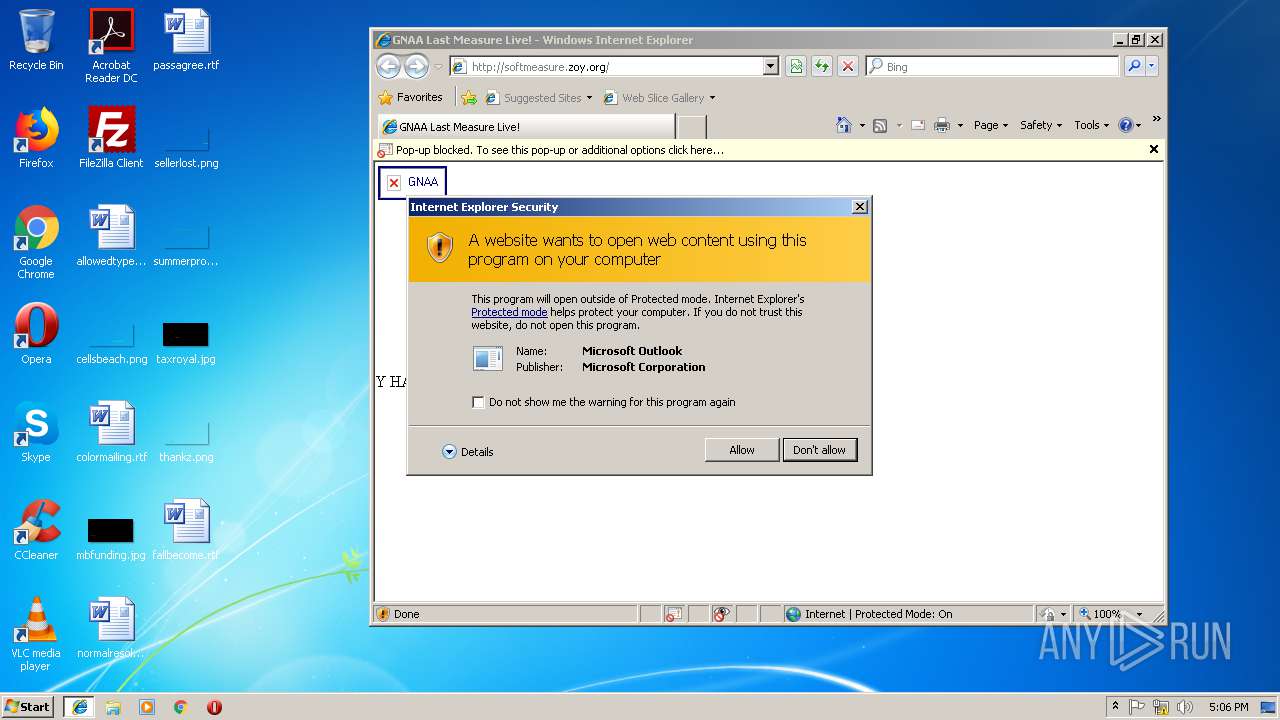Select the GNAA Last Measure Live! tab
1280x720 pixels.
coord(527,127)
